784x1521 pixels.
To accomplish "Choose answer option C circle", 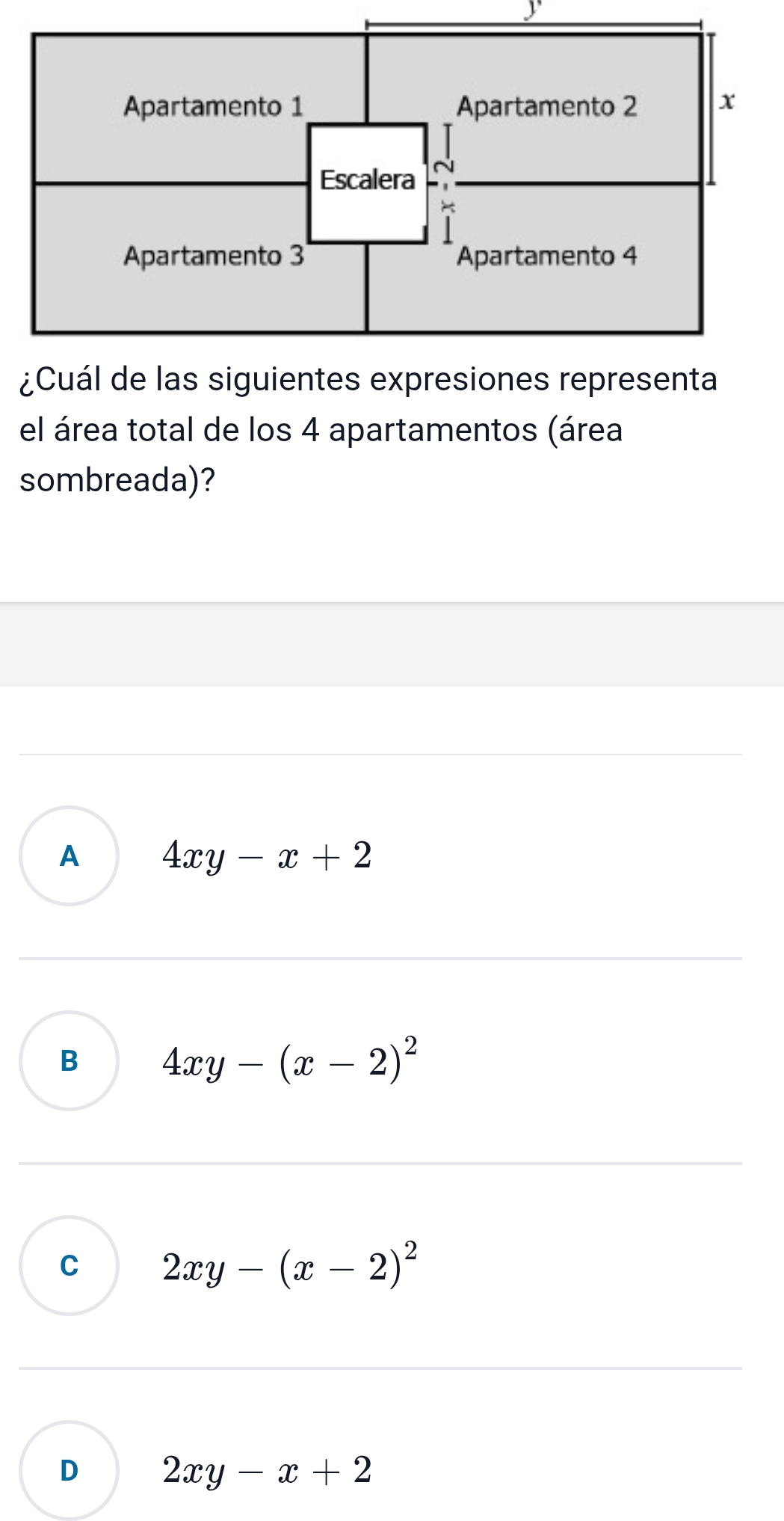I will click(x=69, y=1265).
